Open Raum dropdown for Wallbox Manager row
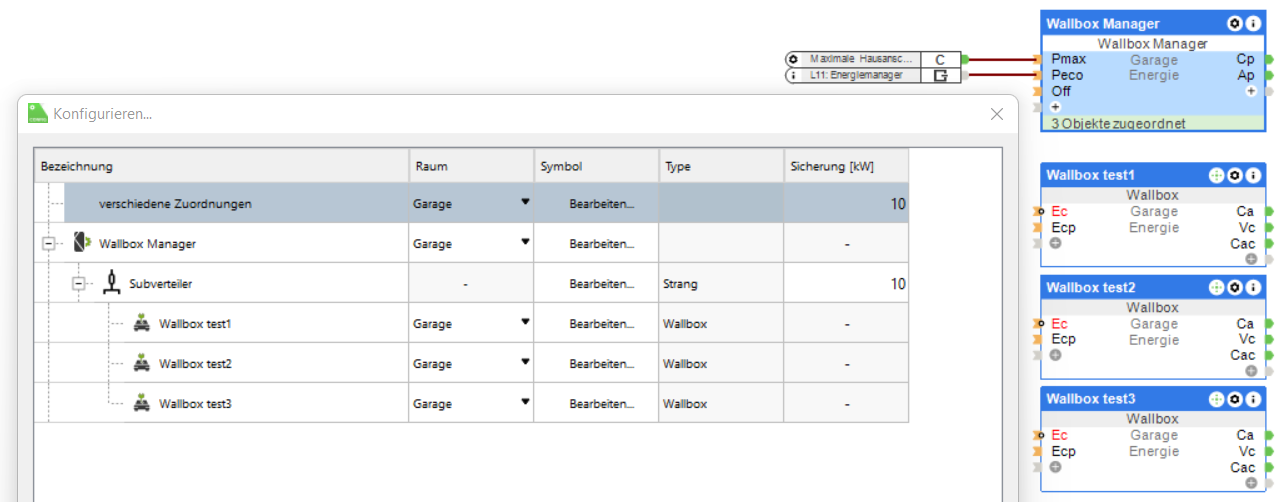 click(x=524, y=243)
